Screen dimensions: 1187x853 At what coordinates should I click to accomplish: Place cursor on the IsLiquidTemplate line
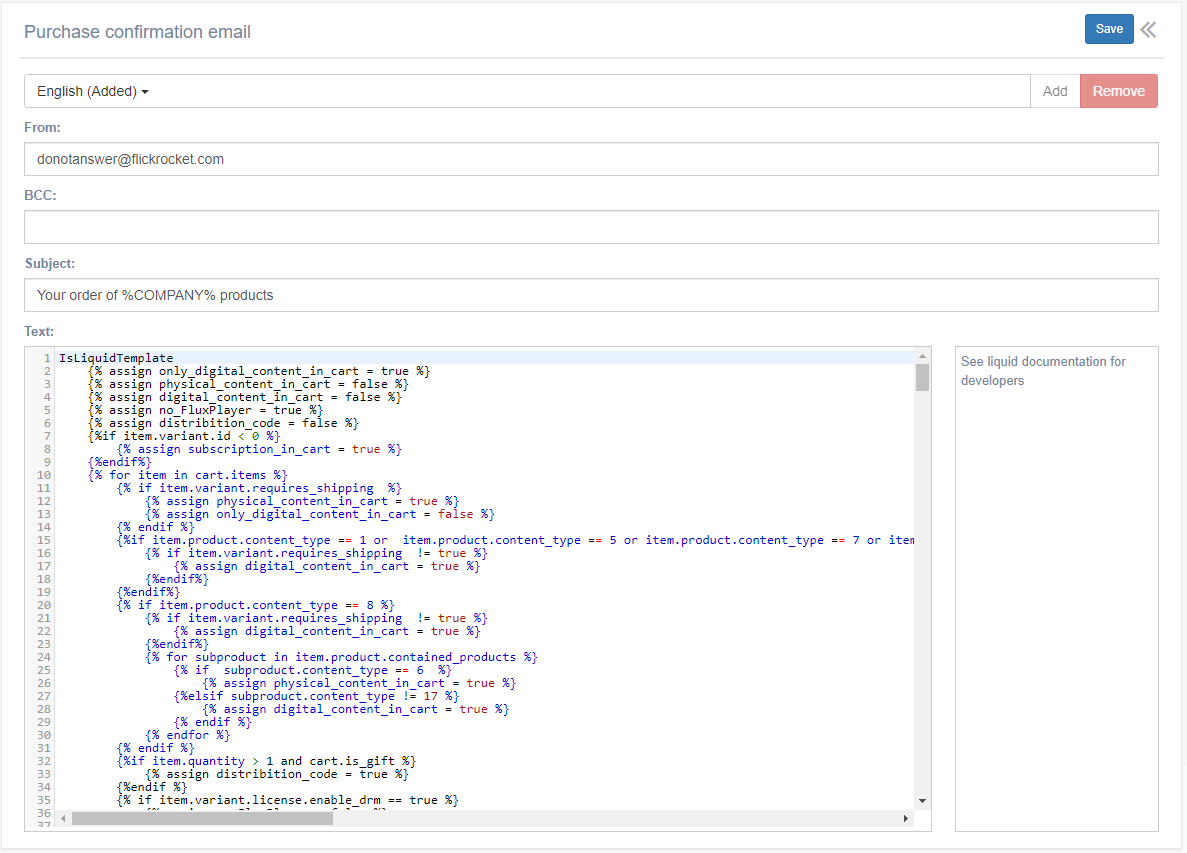[x=116, y=358]
